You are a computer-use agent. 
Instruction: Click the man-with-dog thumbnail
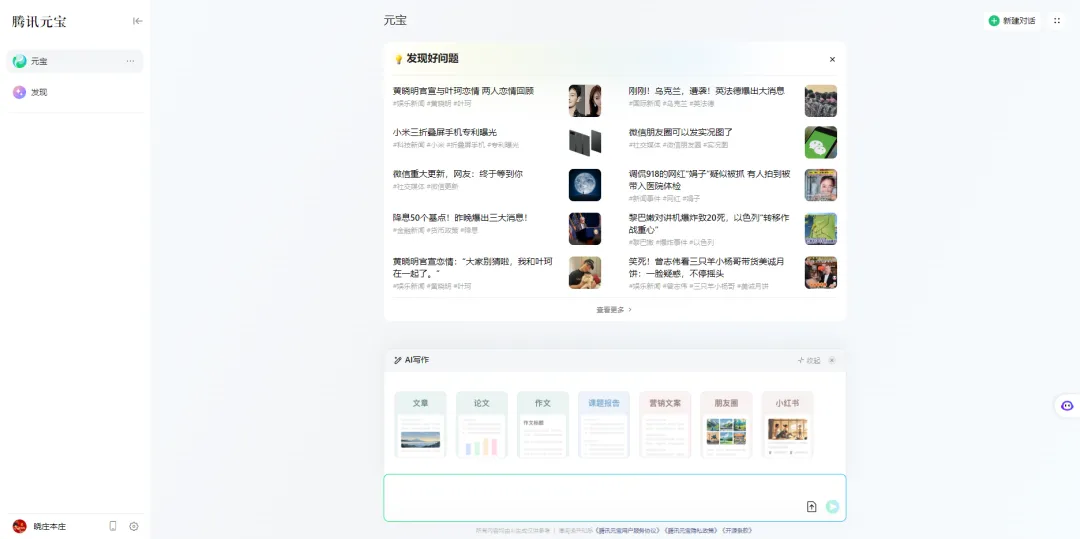tap(585, 273)
